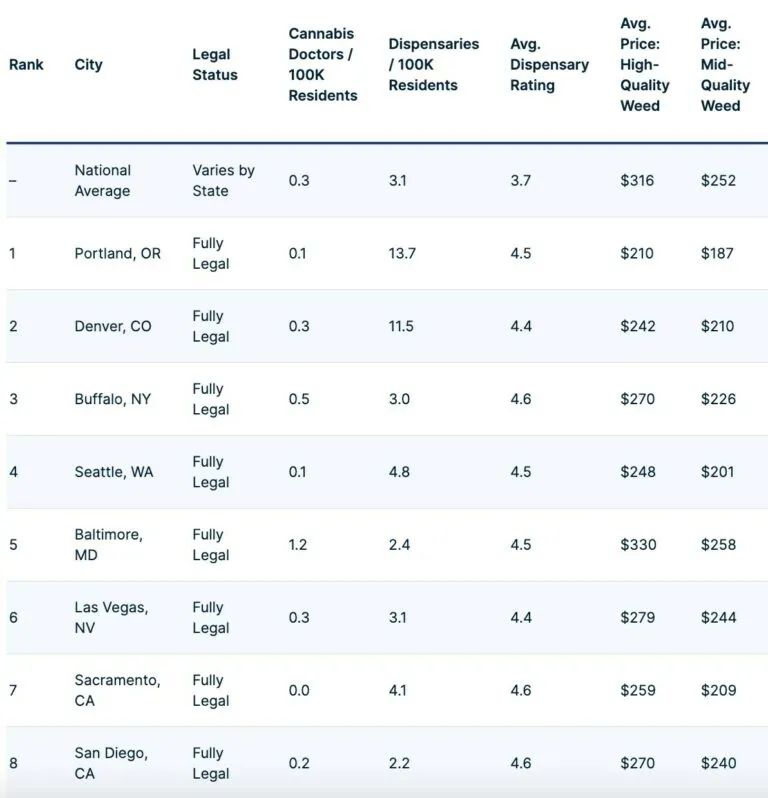Click the Varies by State cell
This screenshot has width=768, height=798.
(223, 181)
